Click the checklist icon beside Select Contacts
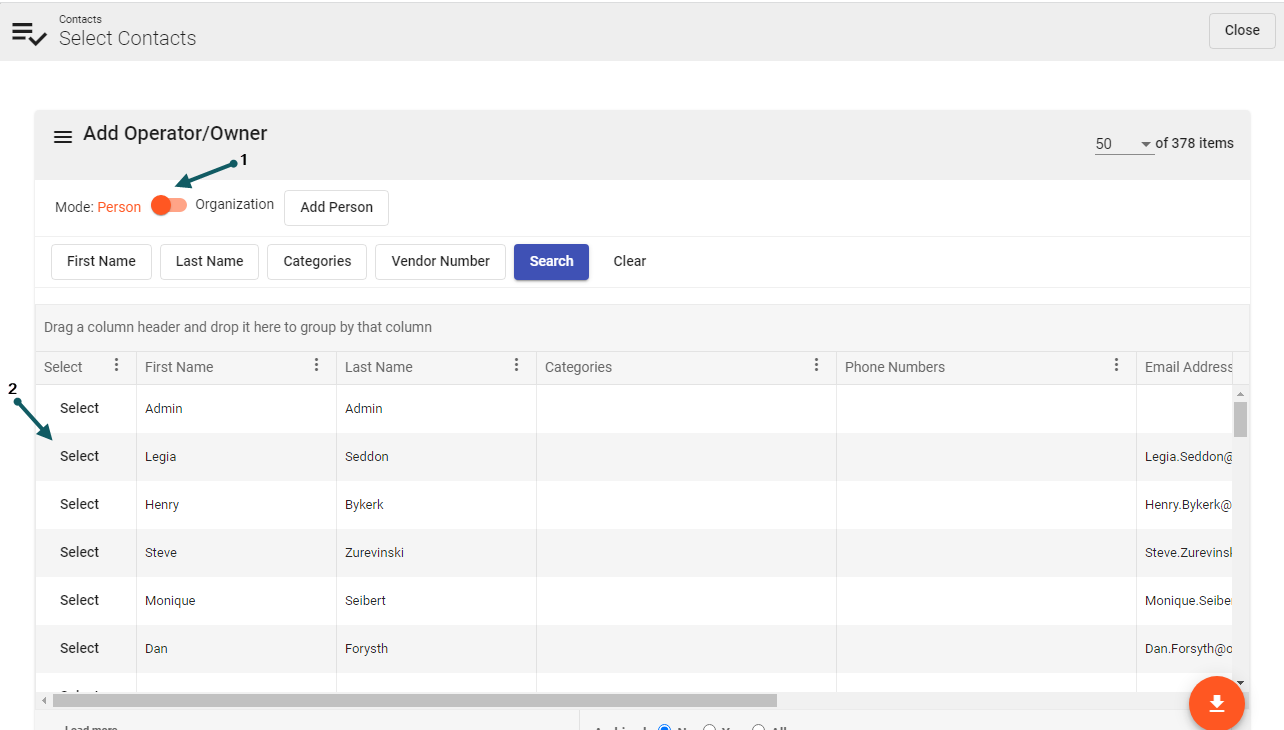Viewport: 1284px width, 730px height. (29, 32)
